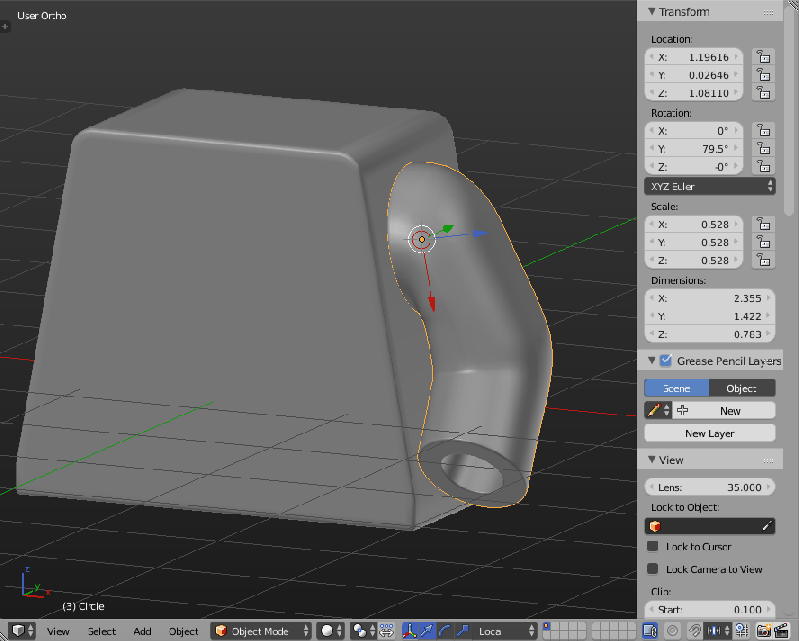Screen dimensions: 799x641
Task: Enable Lock to Cursor checkbox
Action: (652, 546)
